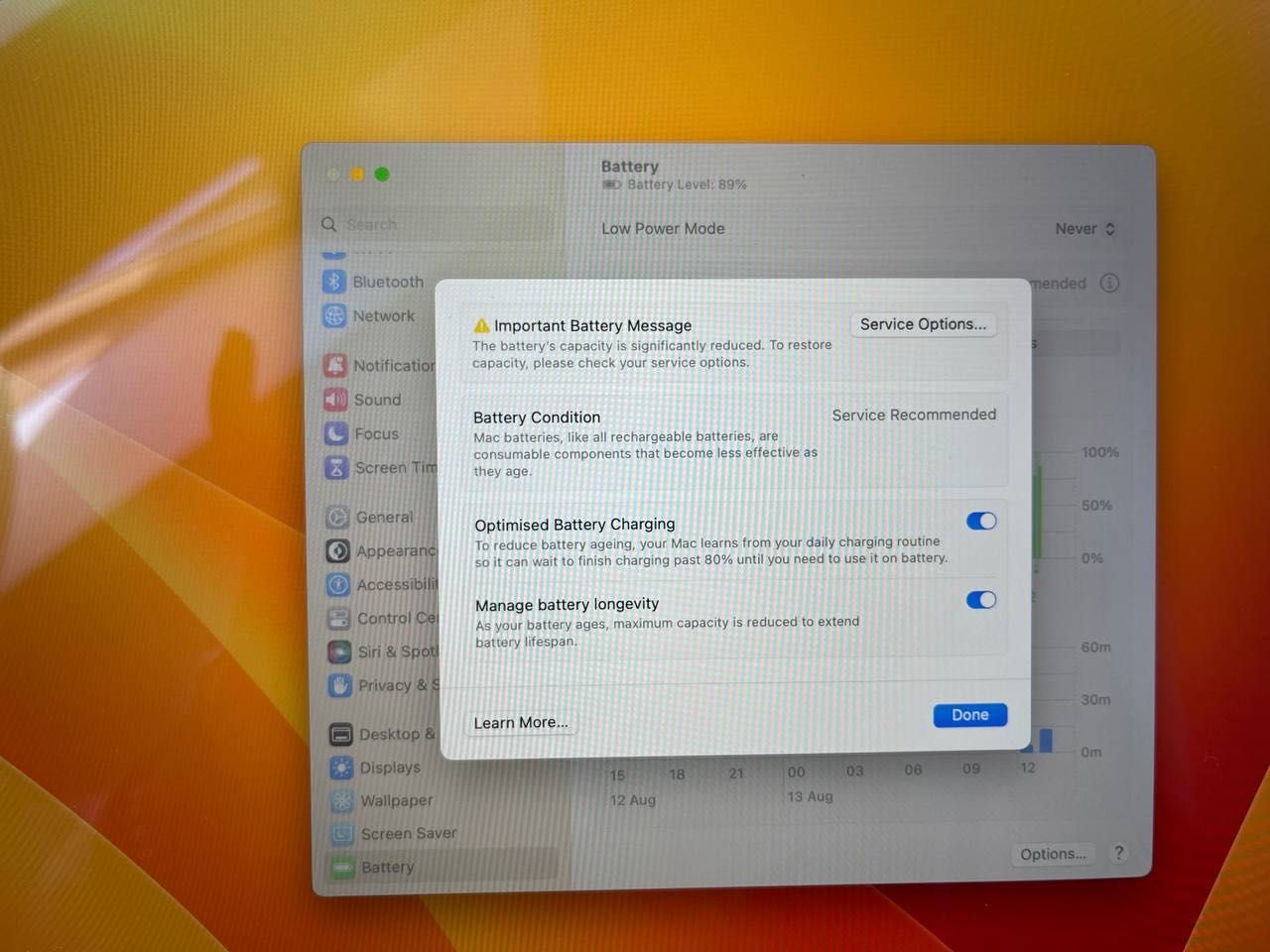Select the Appearance icon
Viewport: 1270px width, 952px height.
338,550
